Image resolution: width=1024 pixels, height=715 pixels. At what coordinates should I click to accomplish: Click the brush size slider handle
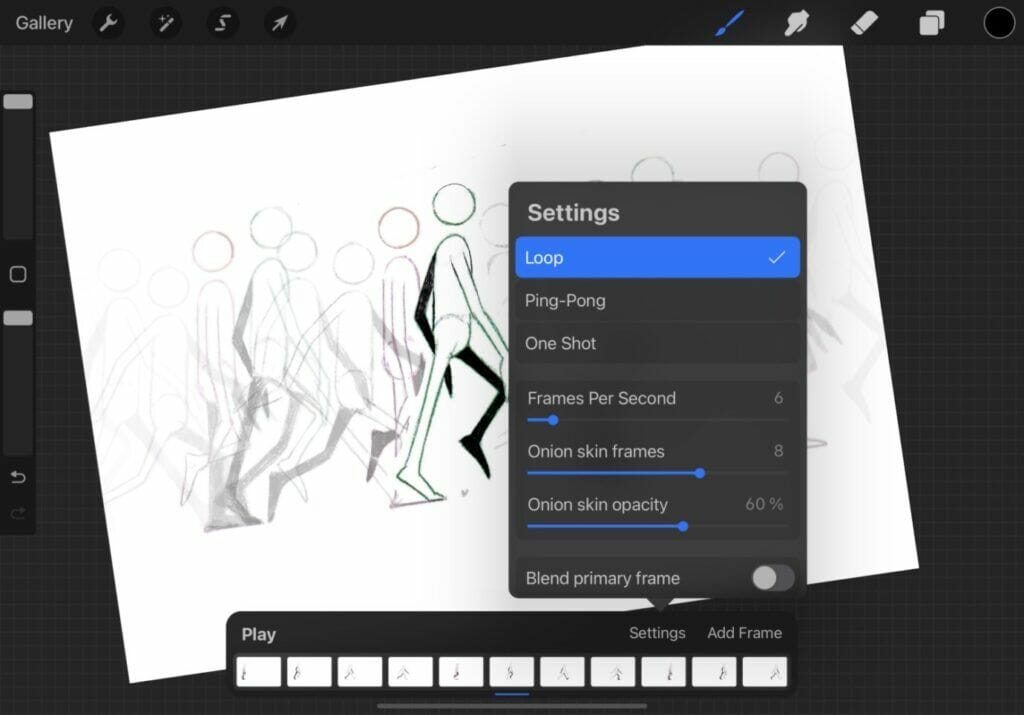tap(18, 101)
